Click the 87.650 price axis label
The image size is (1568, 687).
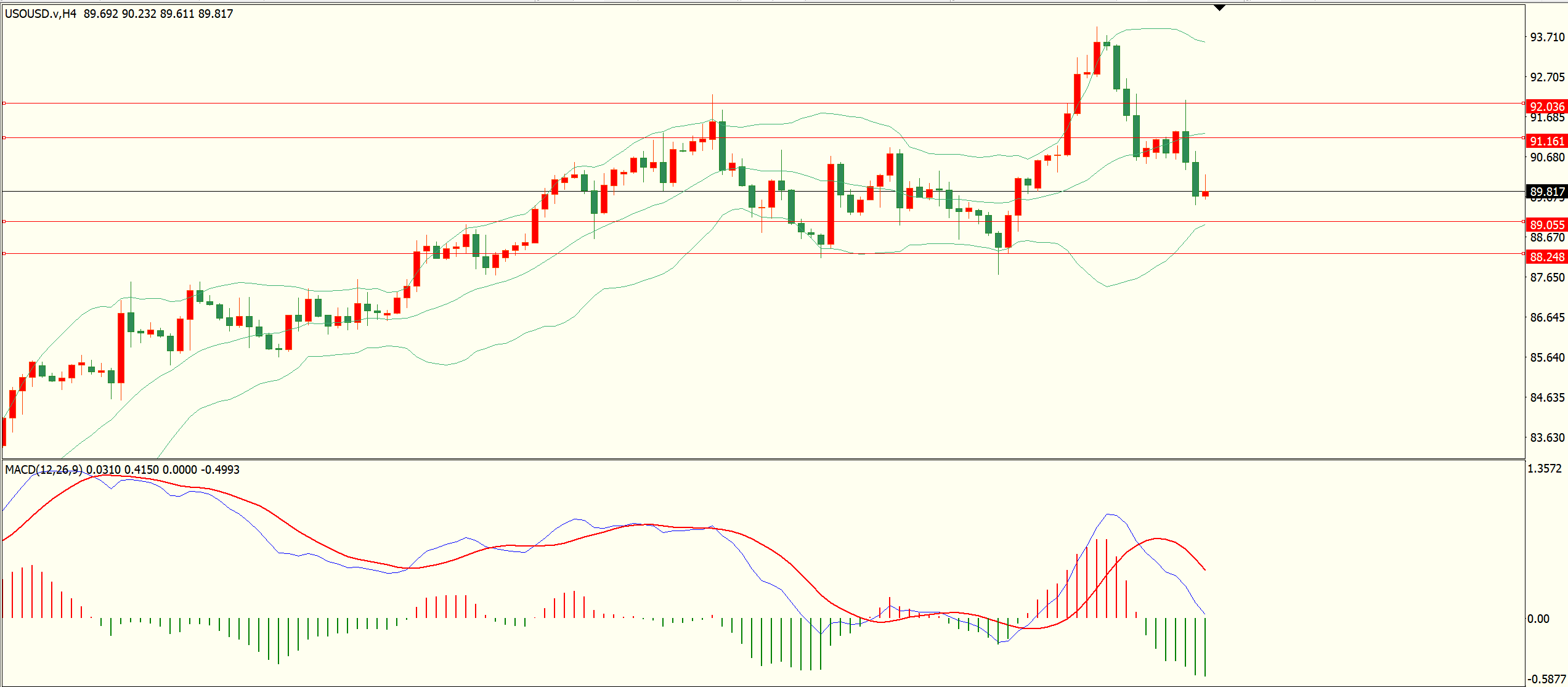(x=1547, y=277)
